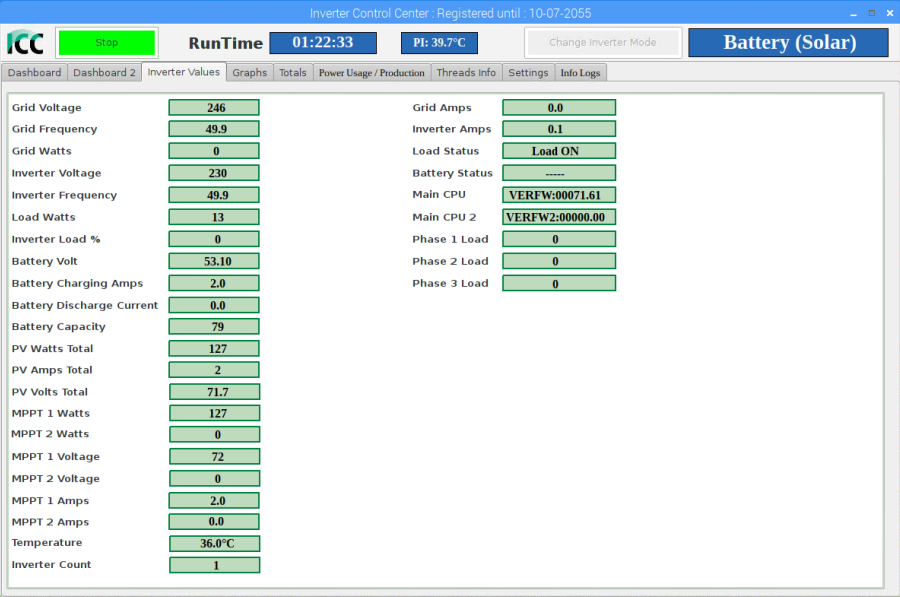Click the Battery (Solar) mode indicator
Image resolution: width=900 pixels, height=597 pixels.
click(788, 43)
